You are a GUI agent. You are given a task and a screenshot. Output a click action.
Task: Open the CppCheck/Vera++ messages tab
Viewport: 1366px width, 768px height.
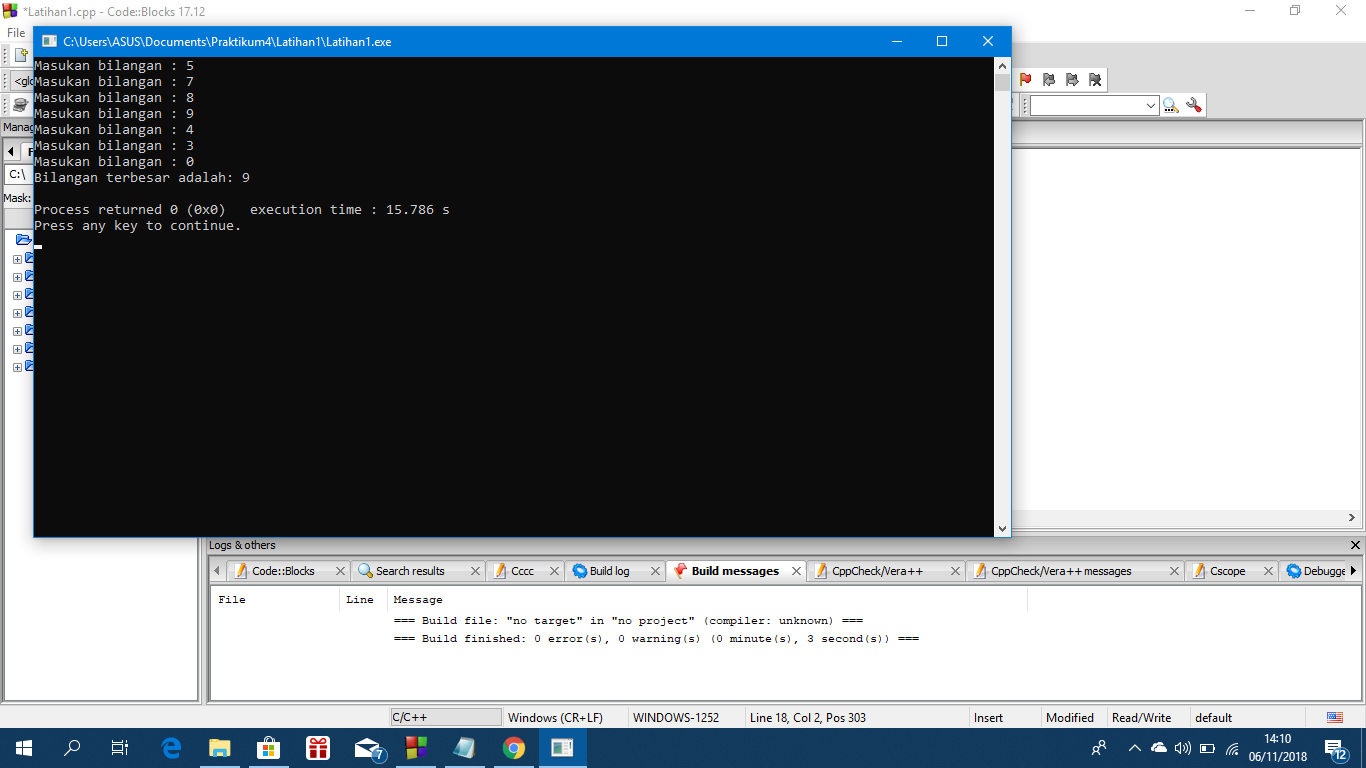coord(1061,571)
